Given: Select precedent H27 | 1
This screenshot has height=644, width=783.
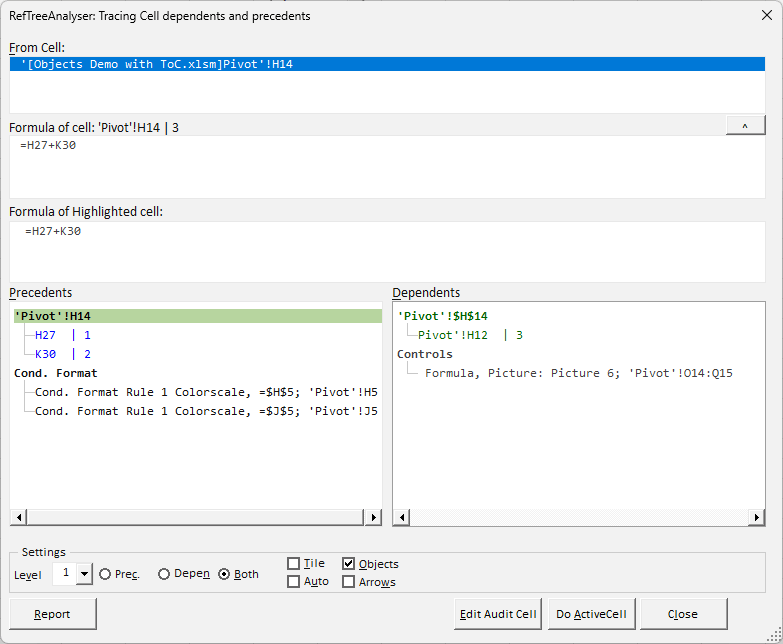Looking at the screenshot, I should [x=62, y=335].
